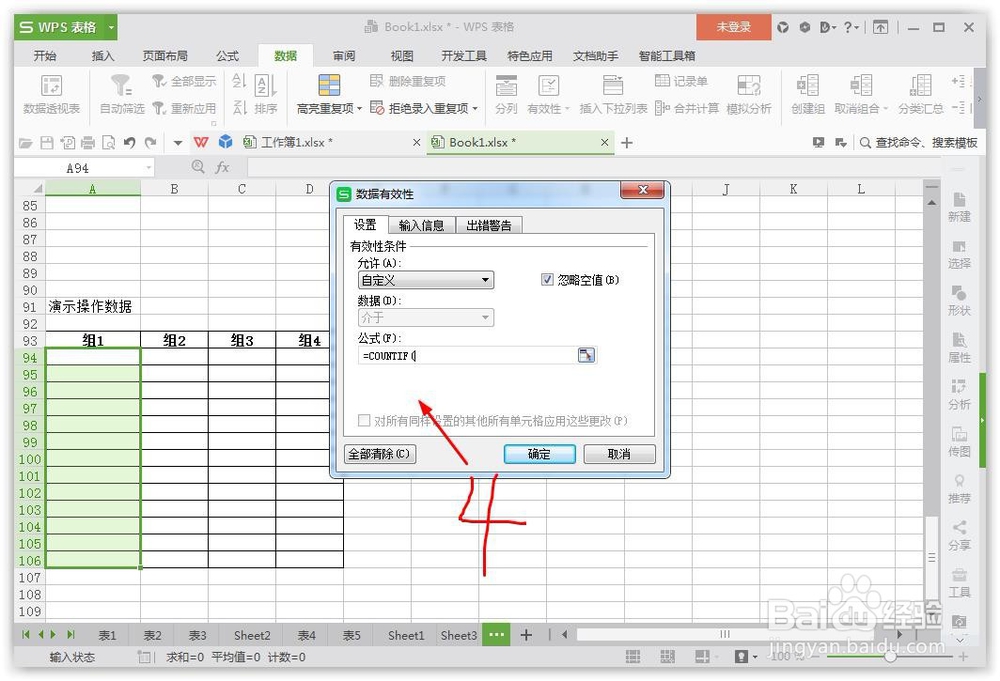
Task: Click column L header
Action: [861, 189]
